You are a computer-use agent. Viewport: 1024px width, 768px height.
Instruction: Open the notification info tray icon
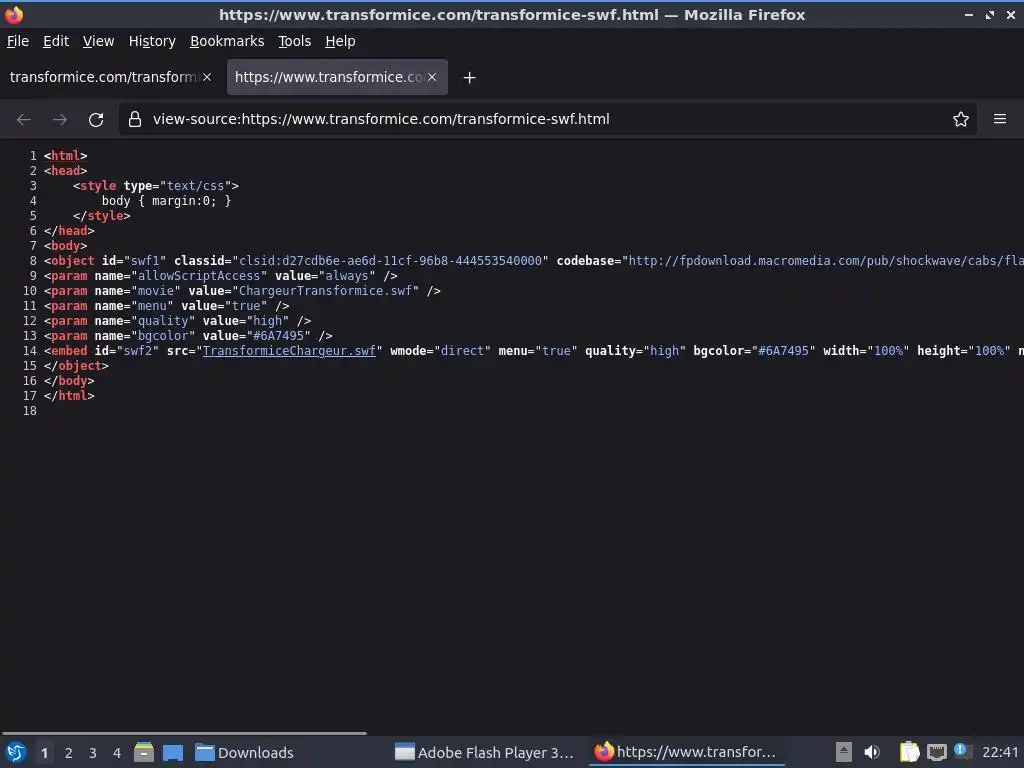click(x=961, y=750)
